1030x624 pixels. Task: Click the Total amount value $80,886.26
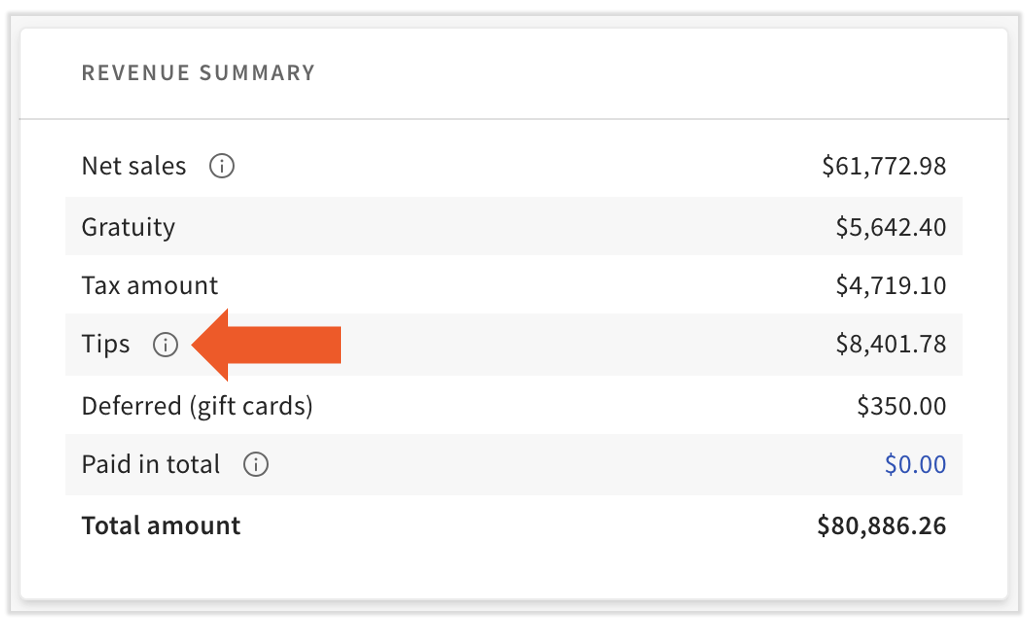coord(881,525)
